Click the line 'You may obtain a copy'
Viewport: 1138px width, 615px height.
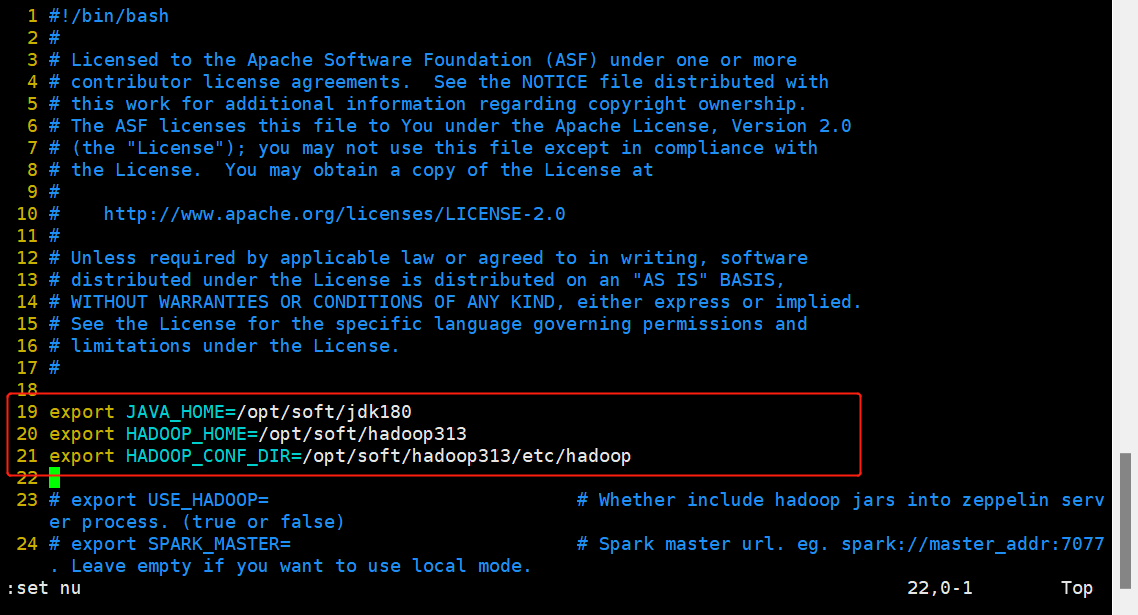click(351, 170)
